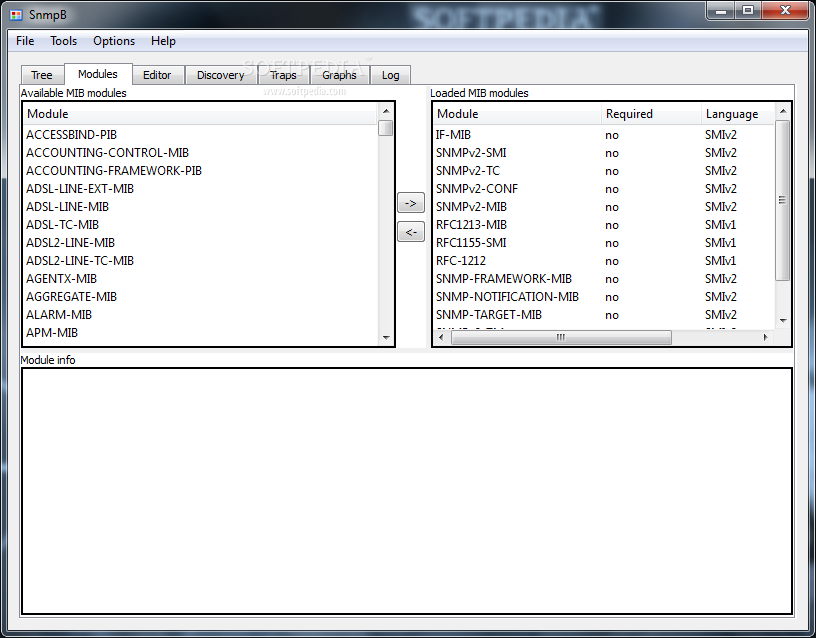The height and width of the screenshot is (638, 816).
Task: Select APM-MIB module
Action: click(52, 333)
